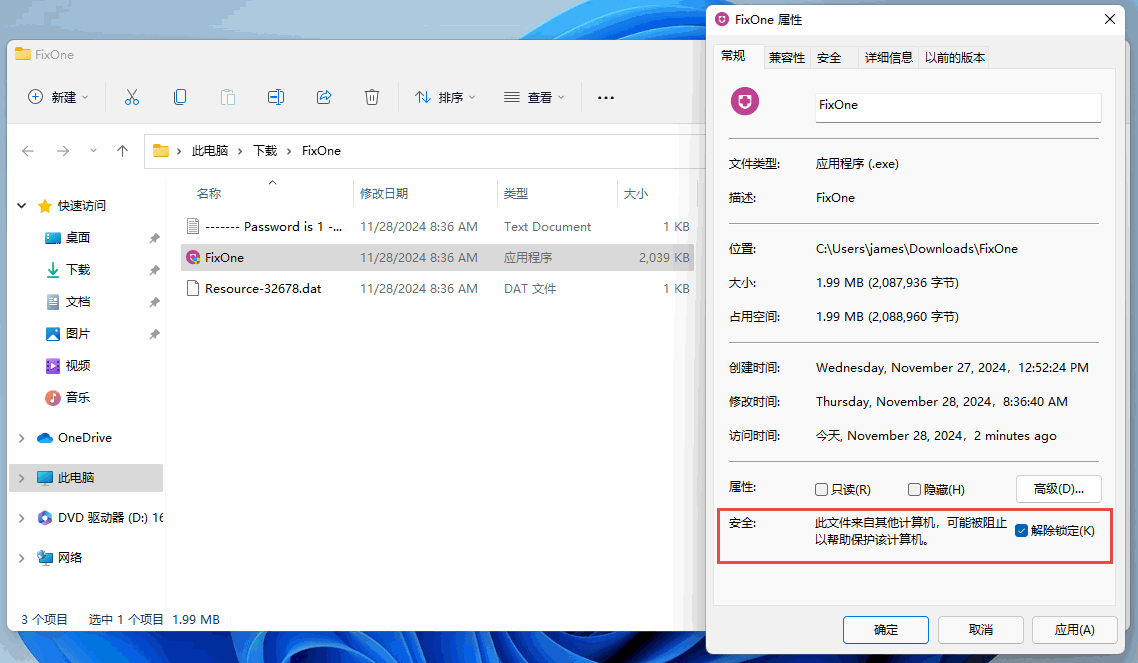Screen dimensions: 1138x663
Task: Expand the 此电脑 tree node
Action: tap(22, 478)
